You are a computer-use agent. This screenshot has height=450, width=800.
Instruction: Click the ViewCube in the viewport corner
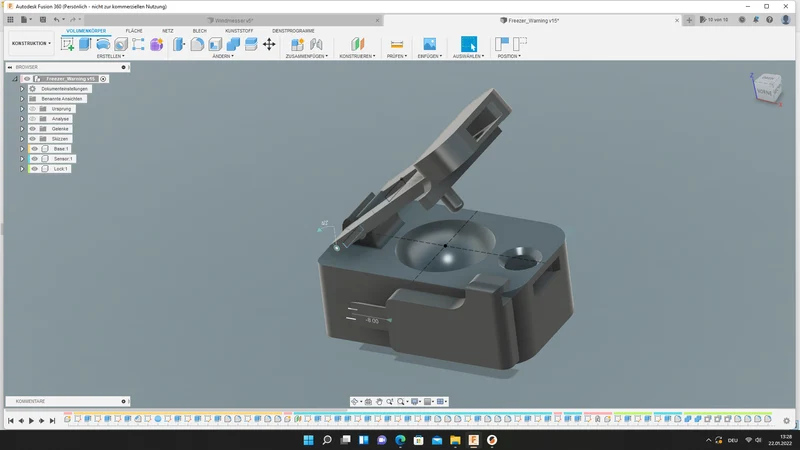point(767,88)
